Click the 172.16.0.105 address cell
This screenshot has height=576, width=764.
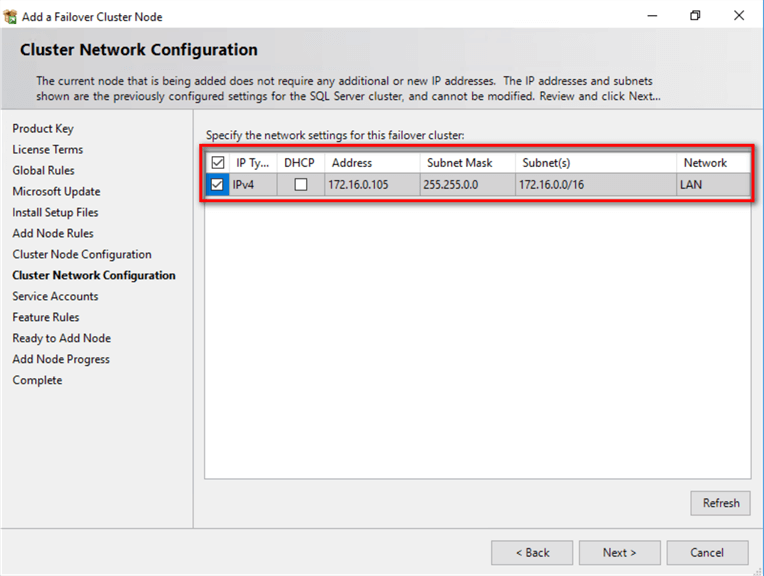click(372, 185)
